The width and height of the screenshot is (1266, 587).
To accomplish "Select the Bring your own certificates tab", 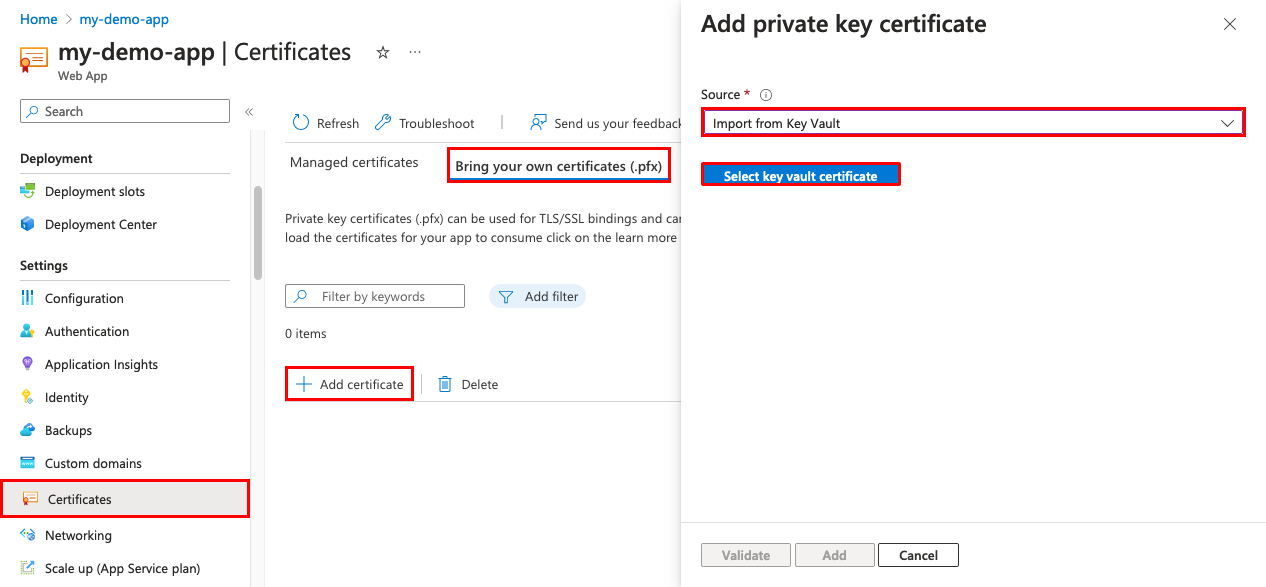I will tap(558, 163).
